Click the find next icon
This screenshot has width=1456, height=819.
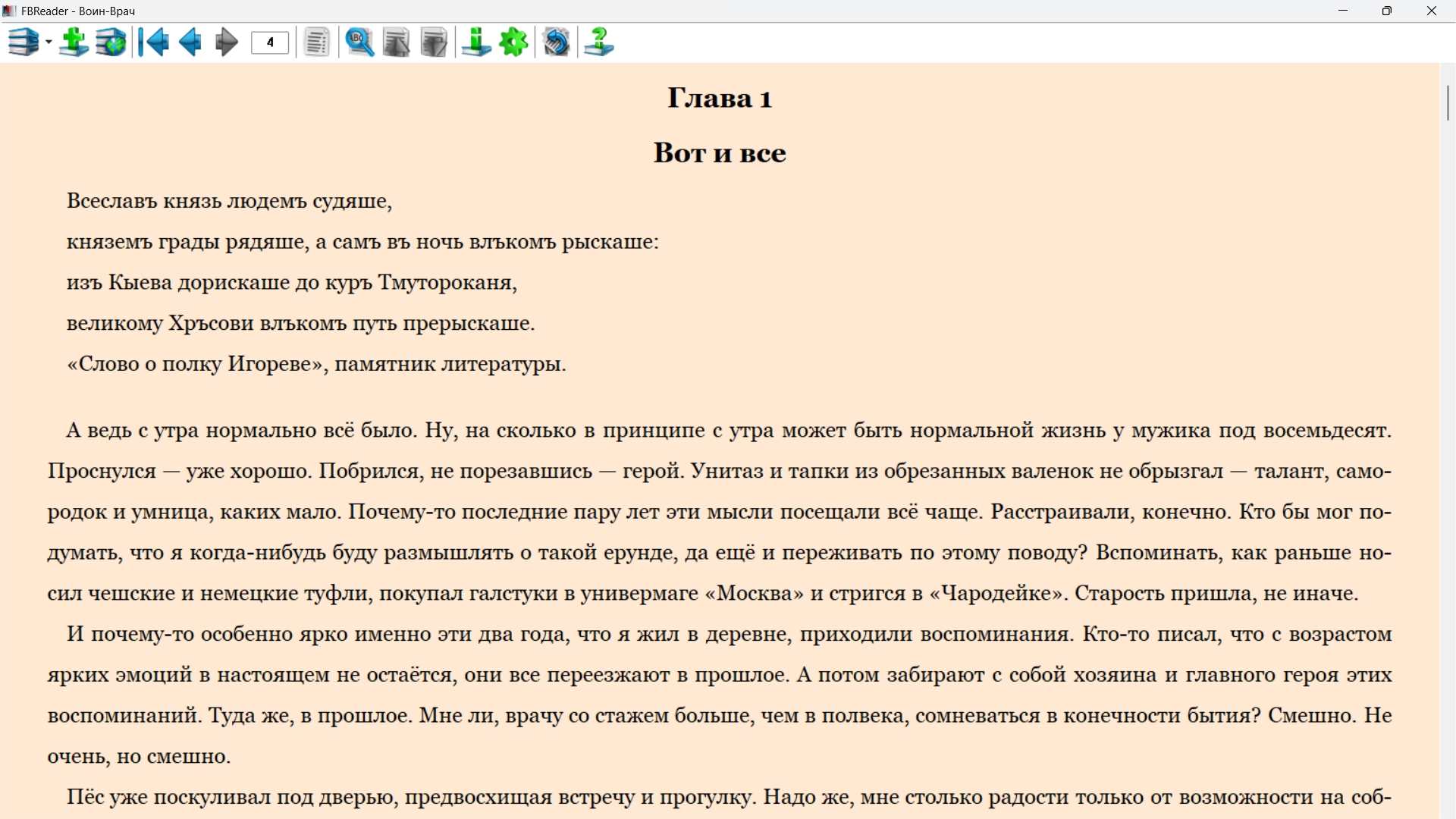434,42
